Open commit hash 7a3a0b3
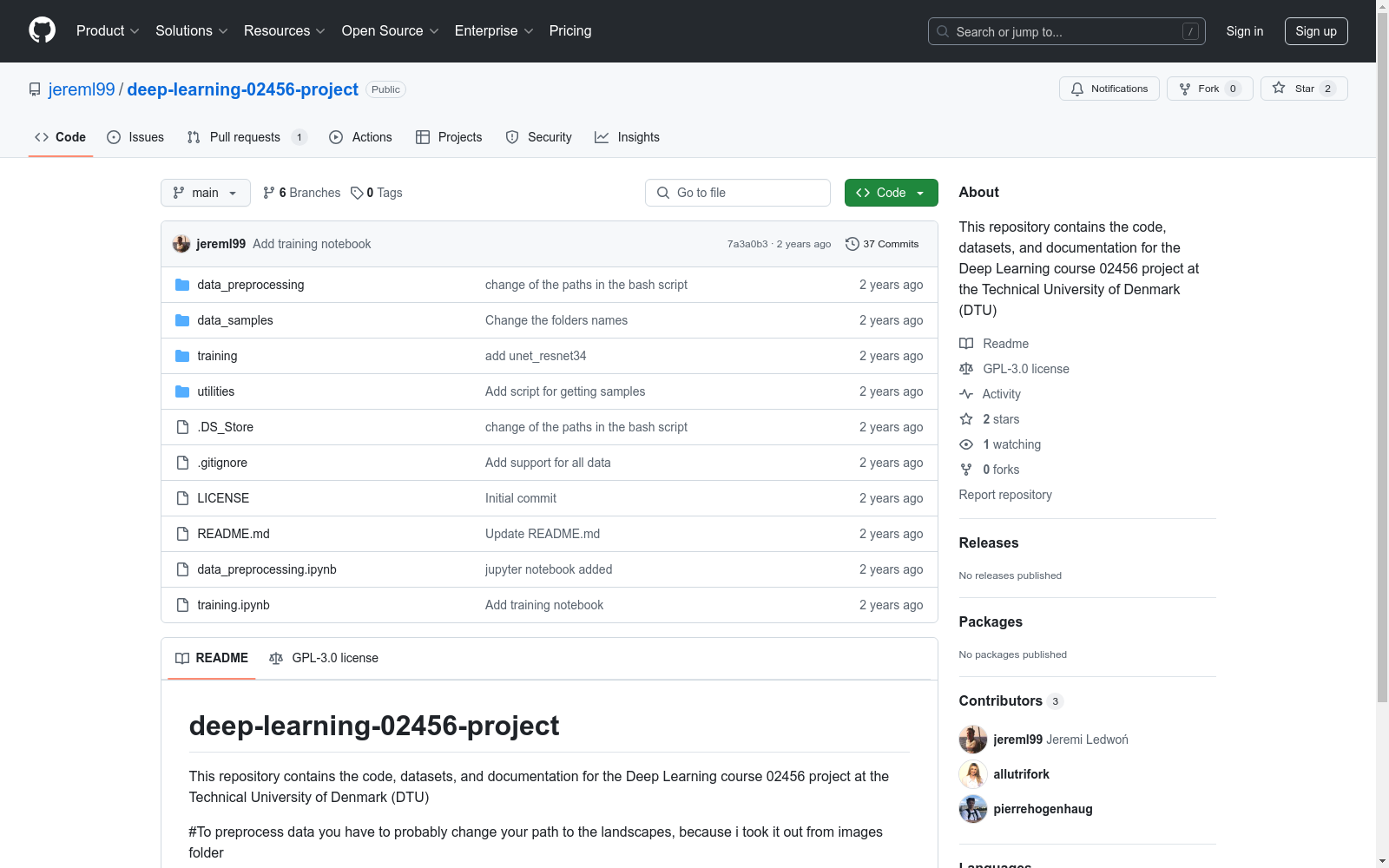 747,244
